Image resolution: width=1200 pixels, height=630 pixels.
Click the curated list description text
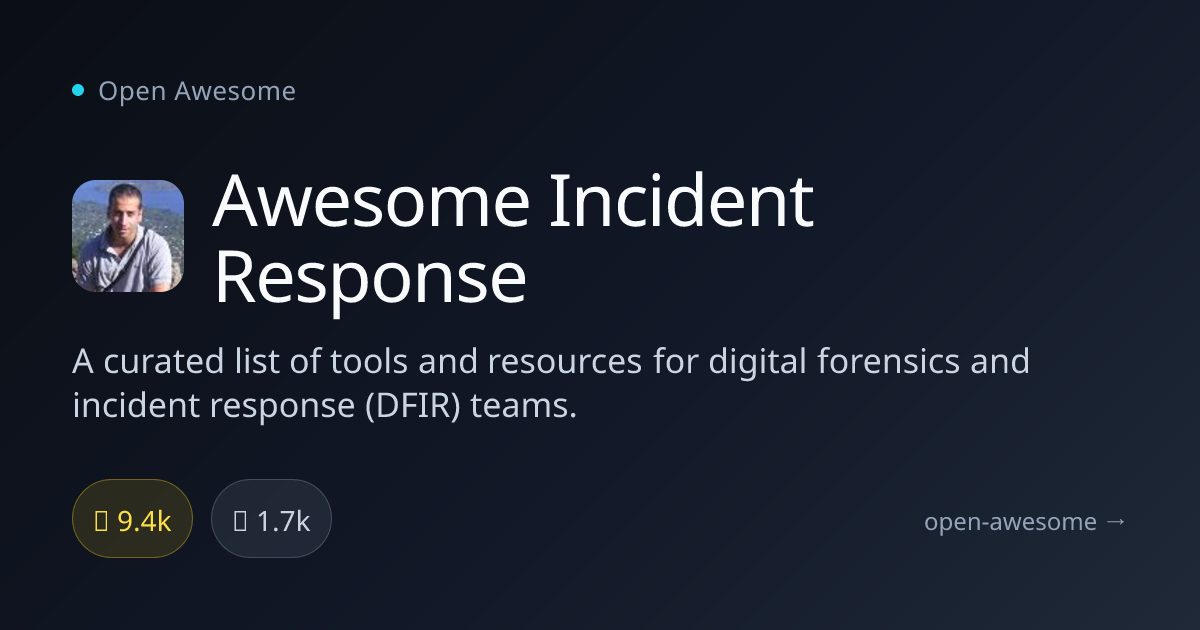tap(551, 383)
